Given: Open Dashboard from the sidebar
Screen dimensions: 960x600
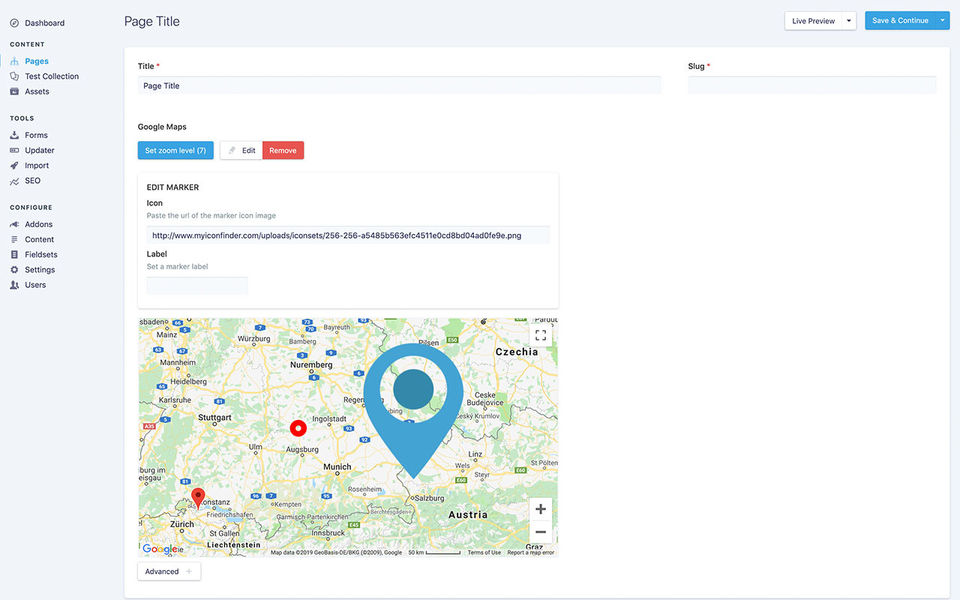Looking at the screenshot, I should coord(45,23).
